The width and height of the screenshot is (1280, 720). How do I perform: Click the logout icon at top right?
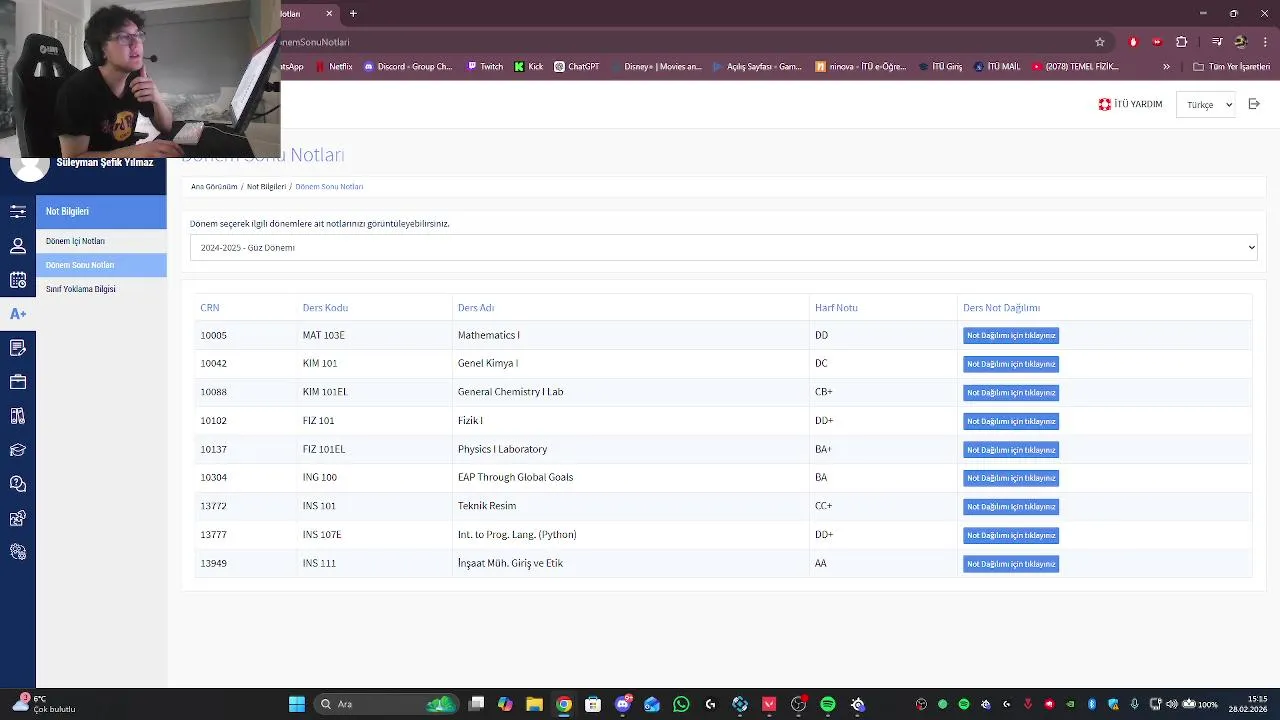pos(1254,104)
